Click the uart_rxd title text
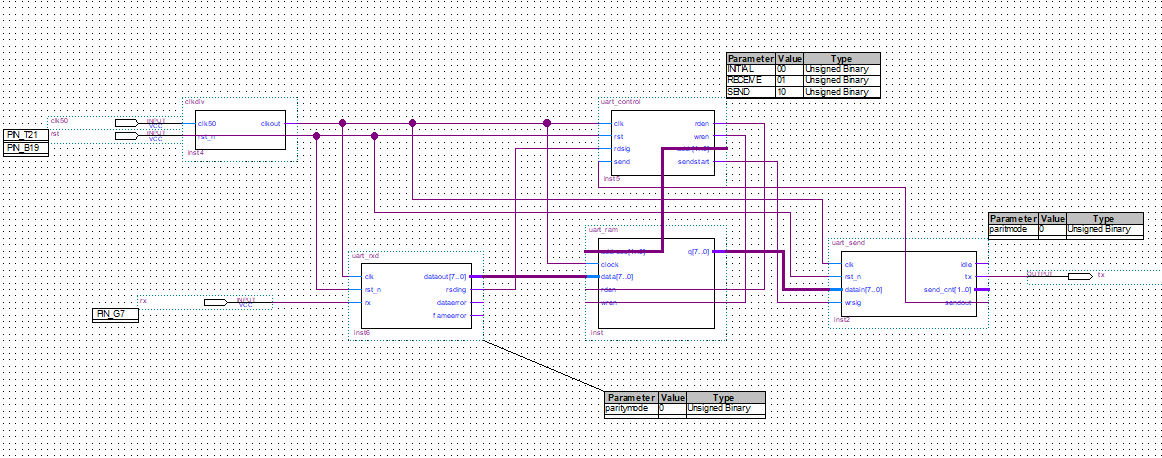Image resolution: width=1162 pixels, height=458 pixels. tap(365, 255)
